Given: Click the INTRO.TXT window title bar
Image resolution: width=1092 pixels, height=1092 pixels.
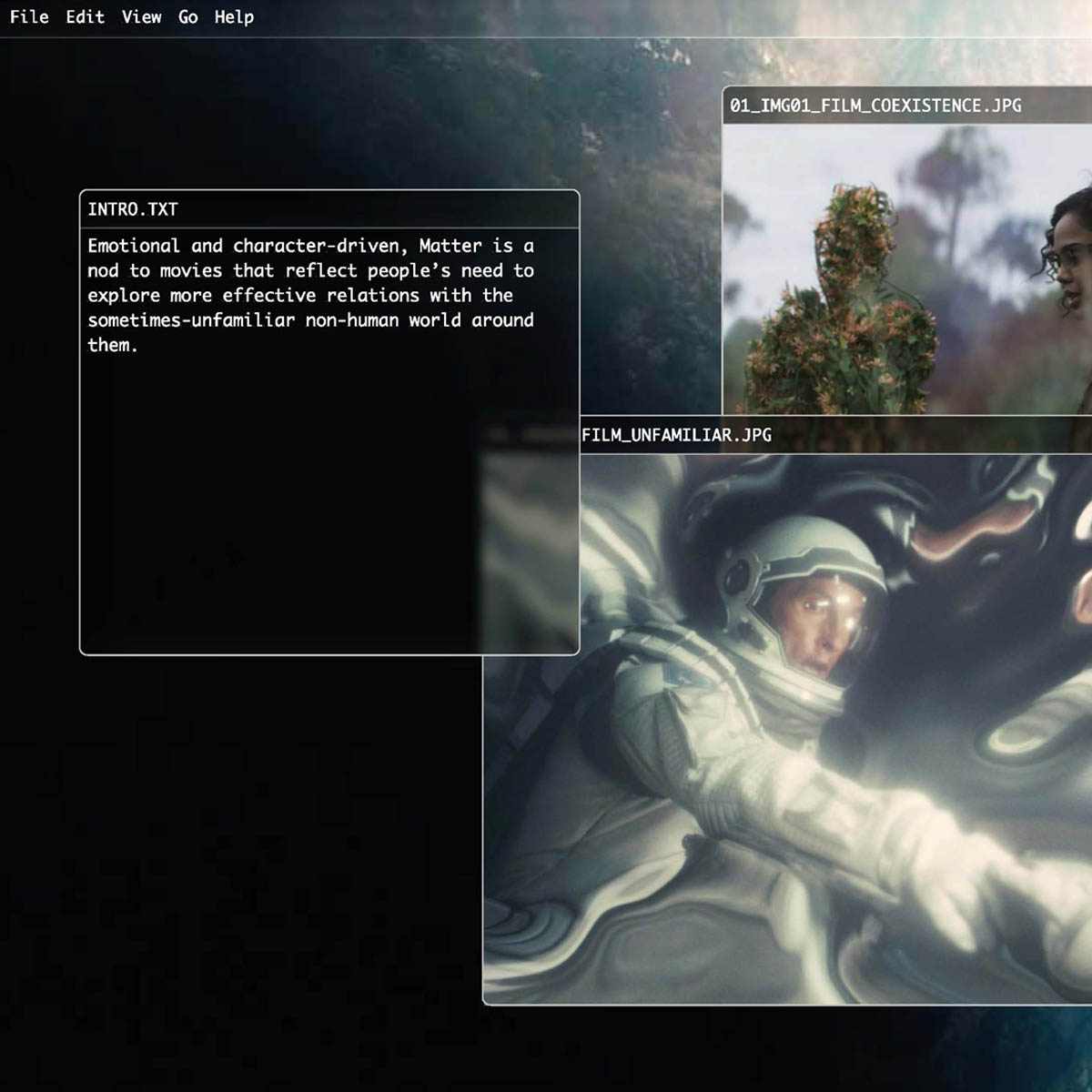Looking at the screenshot, I should (329, 209).
